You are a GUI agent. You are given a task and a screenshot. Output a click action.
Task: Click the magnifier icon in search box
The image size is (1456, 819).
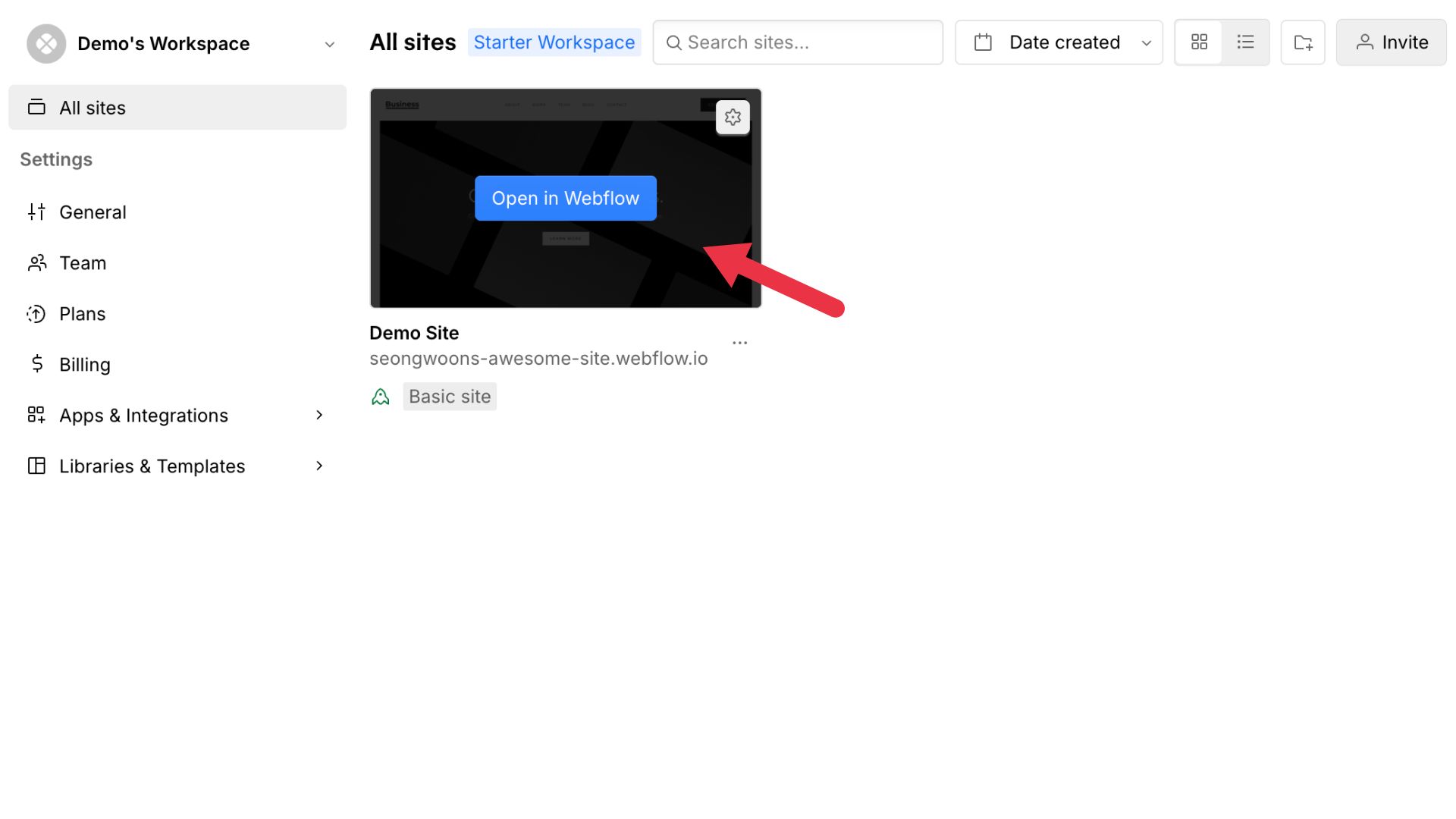click(x=673, y=42)
